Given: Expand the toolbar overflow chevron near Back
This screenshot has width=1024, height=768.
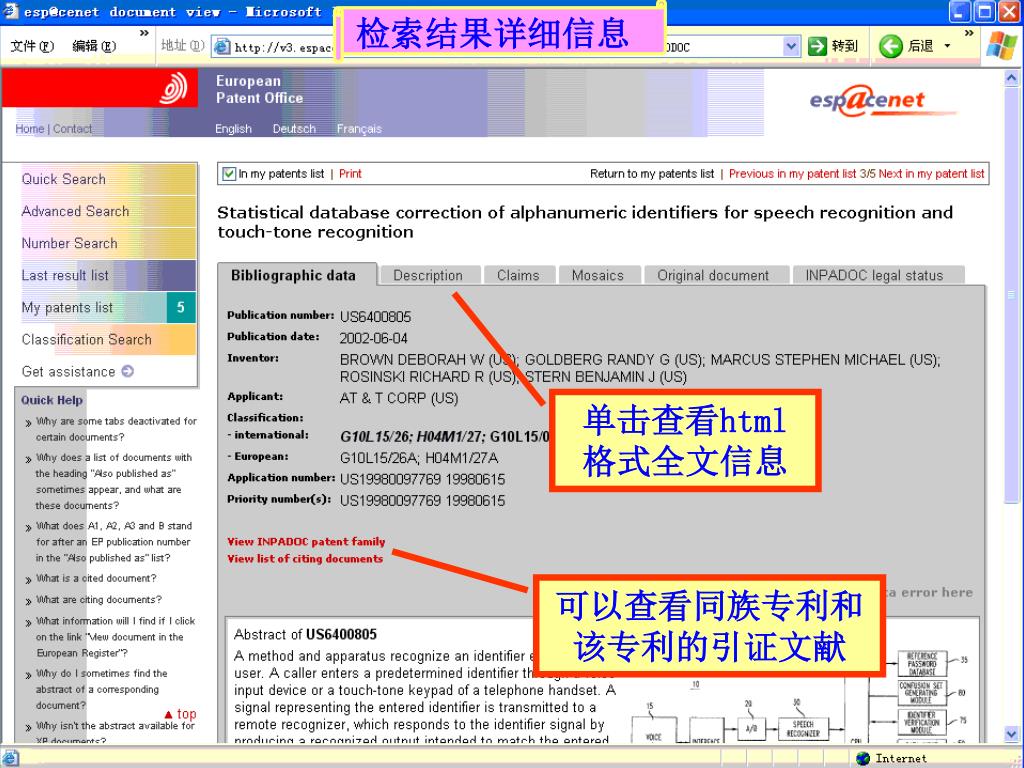Looking at the screenshot, I should coord(969,33).
